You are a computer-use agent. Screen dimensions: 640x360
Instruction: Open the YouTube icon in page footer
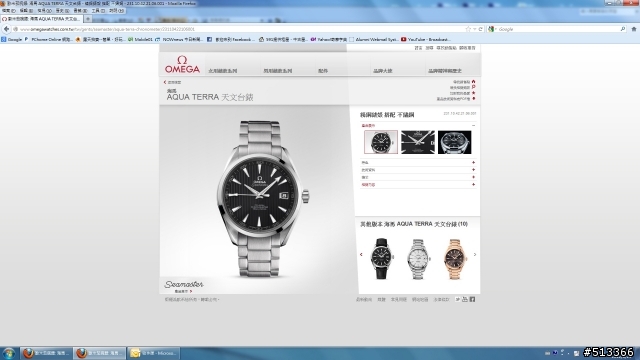(x=465, y=299)
